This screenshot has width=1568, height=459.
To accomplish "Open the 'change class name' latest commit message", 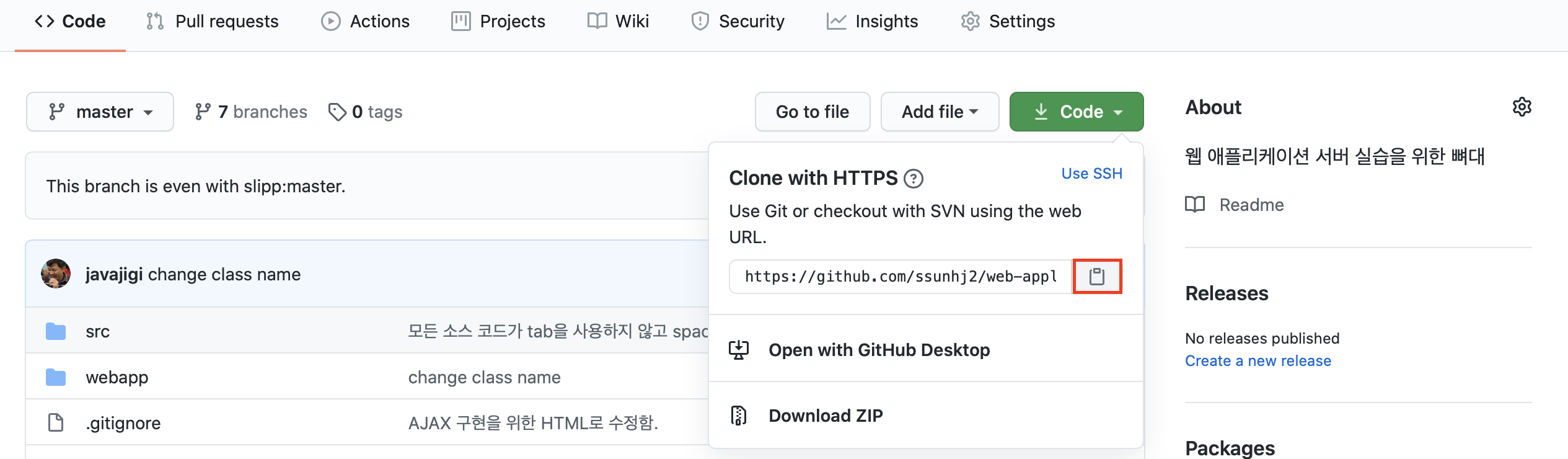I will pos(224,274).
